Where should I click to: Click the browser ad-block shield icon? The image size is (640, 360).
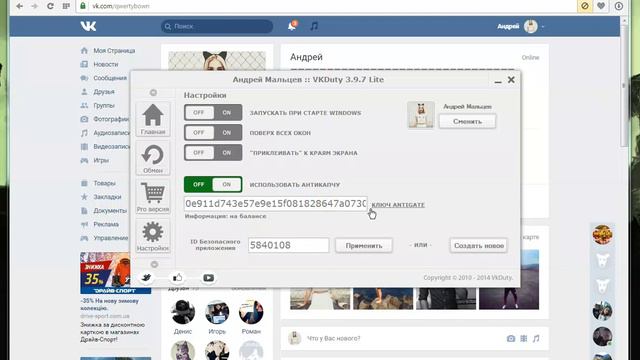(585, 6)
